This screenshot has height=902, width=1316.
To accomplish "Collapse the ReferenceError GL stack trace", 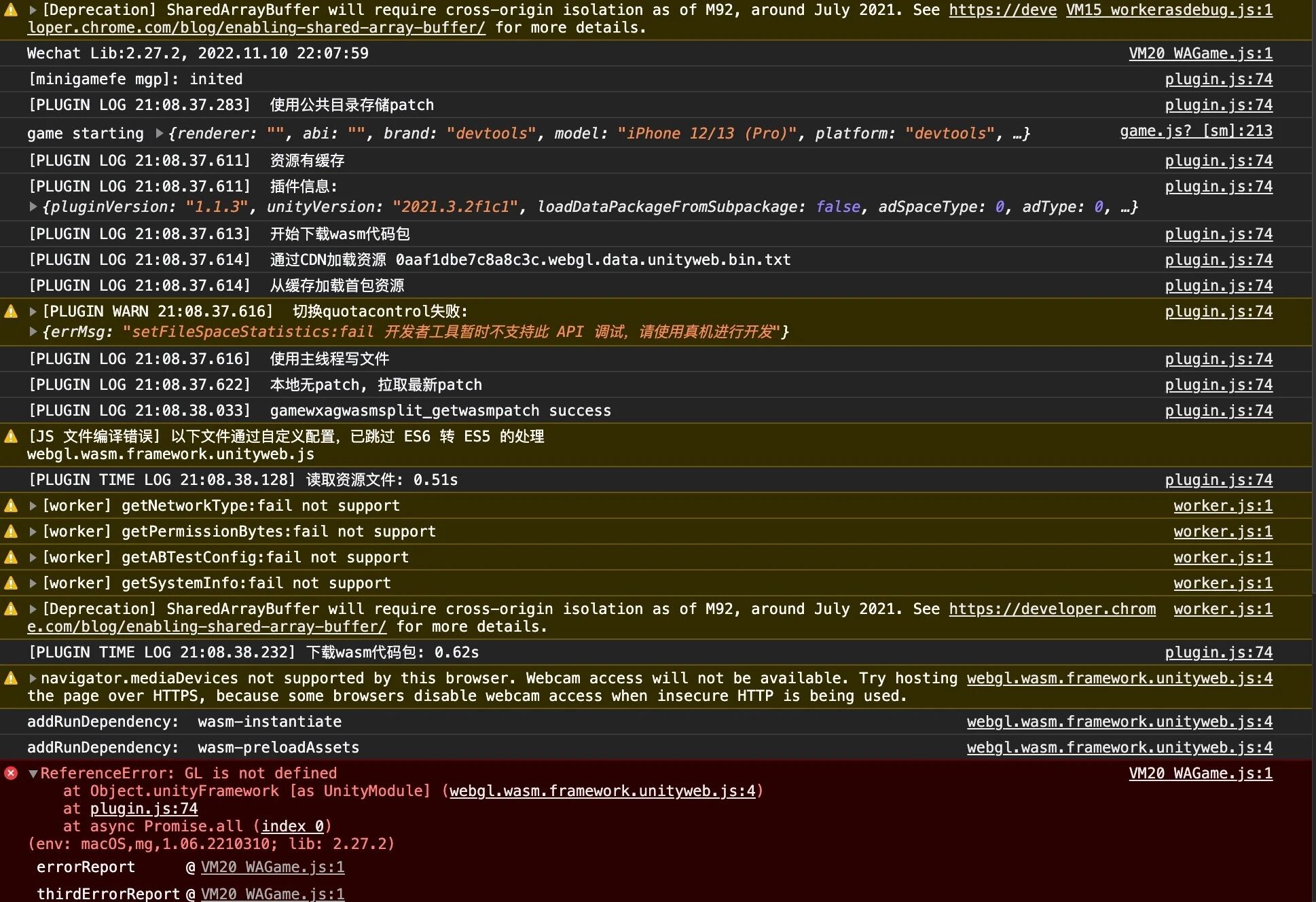I will 33,773.
